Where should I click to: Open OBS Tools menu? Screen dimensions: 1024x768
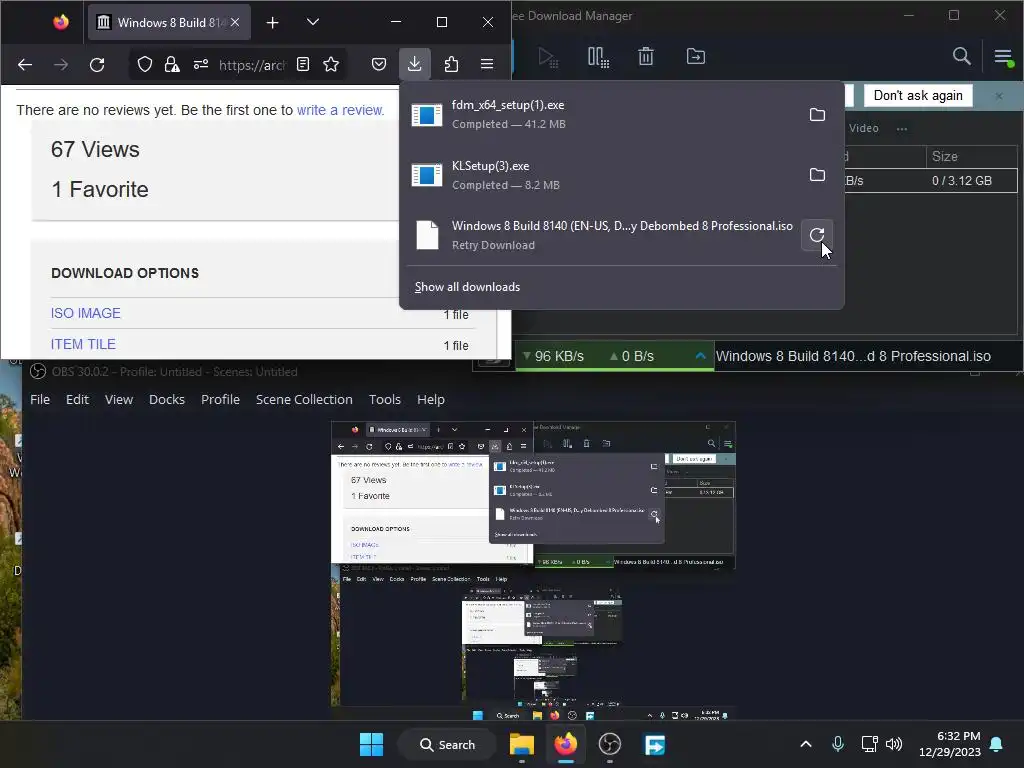tap(385, 399)
